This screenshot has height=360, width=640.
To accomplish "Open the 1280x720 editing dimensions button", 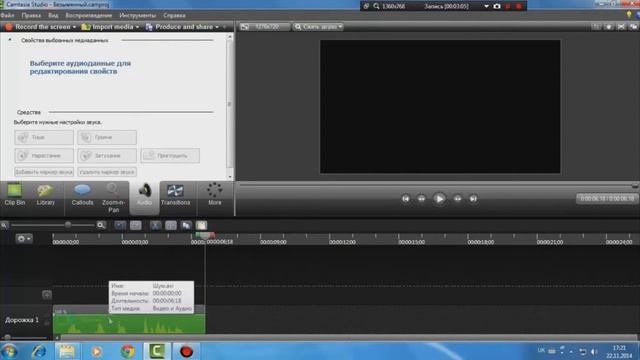I will click(264, 27).
